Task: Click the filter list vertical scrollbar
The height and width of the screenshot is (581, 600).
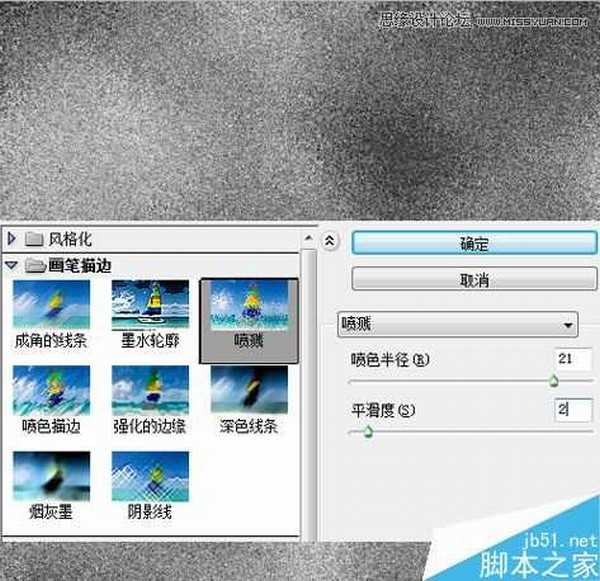Action: [x=309, y=400]
